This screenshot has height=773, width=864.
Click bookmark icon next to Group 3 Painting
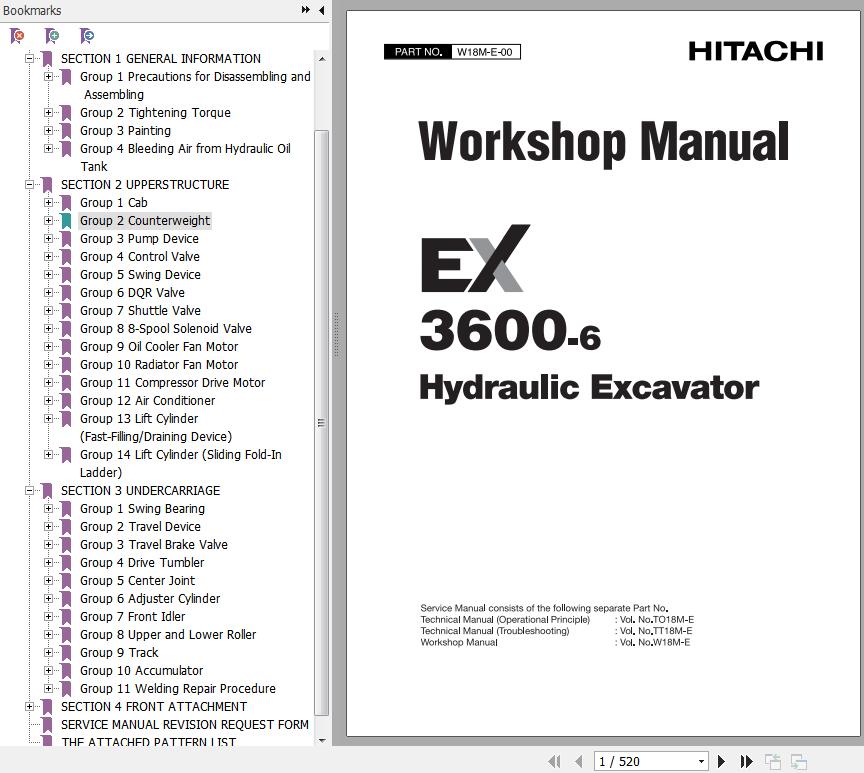pos(66,131)
